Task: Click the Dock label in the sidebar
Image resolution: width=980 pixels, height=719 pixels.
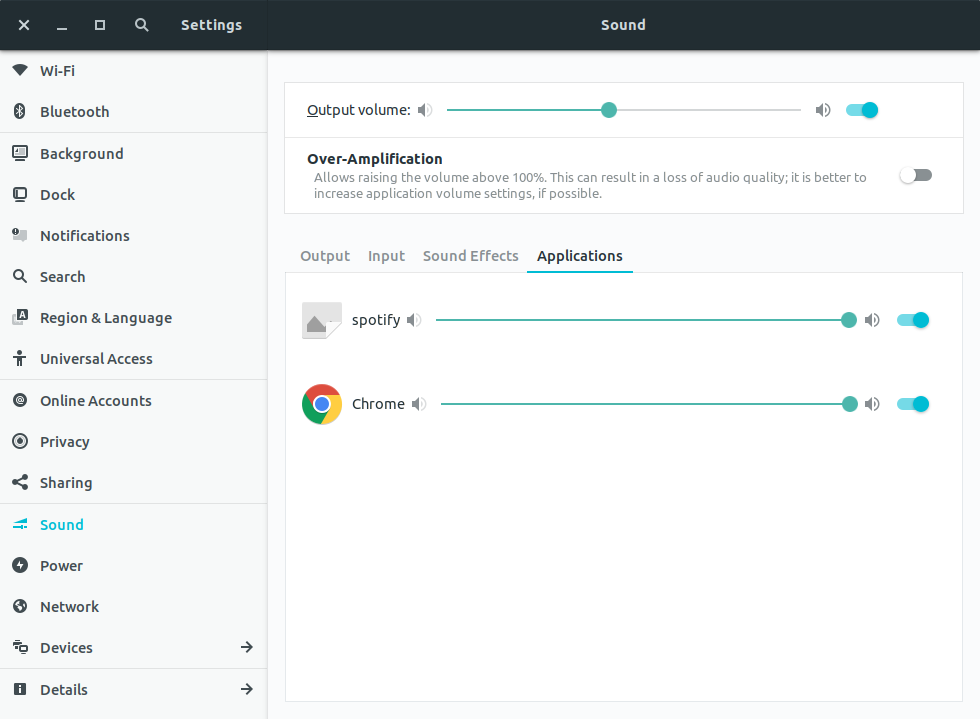Action: (x=58, y=195)
